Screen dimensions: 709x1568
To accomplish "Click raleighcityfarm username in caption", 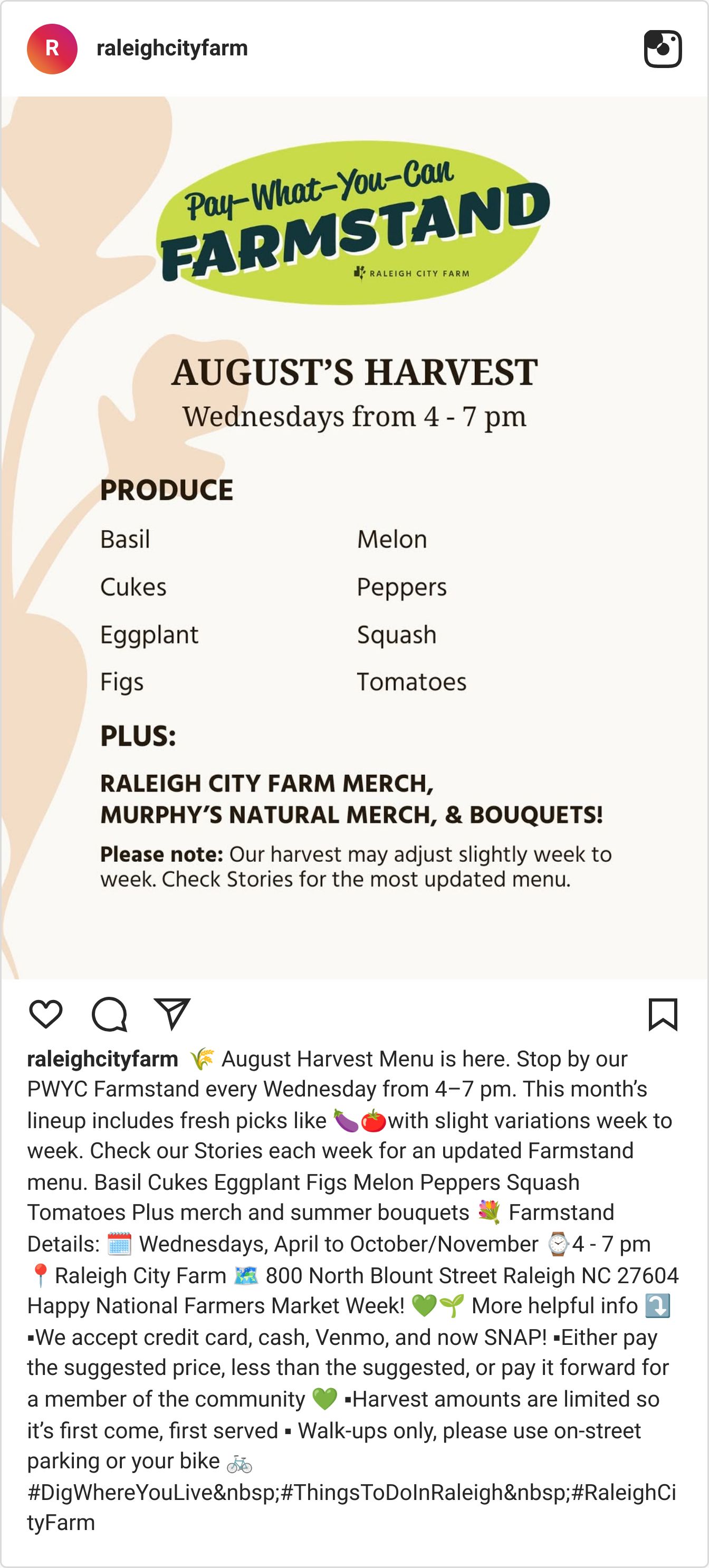I will click(x=103, y=1059).
